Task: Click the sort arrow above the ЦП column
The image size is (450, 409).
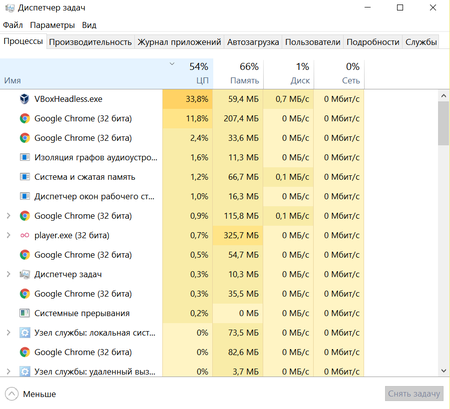Action: pyautogui.click(x=172, y=64)
